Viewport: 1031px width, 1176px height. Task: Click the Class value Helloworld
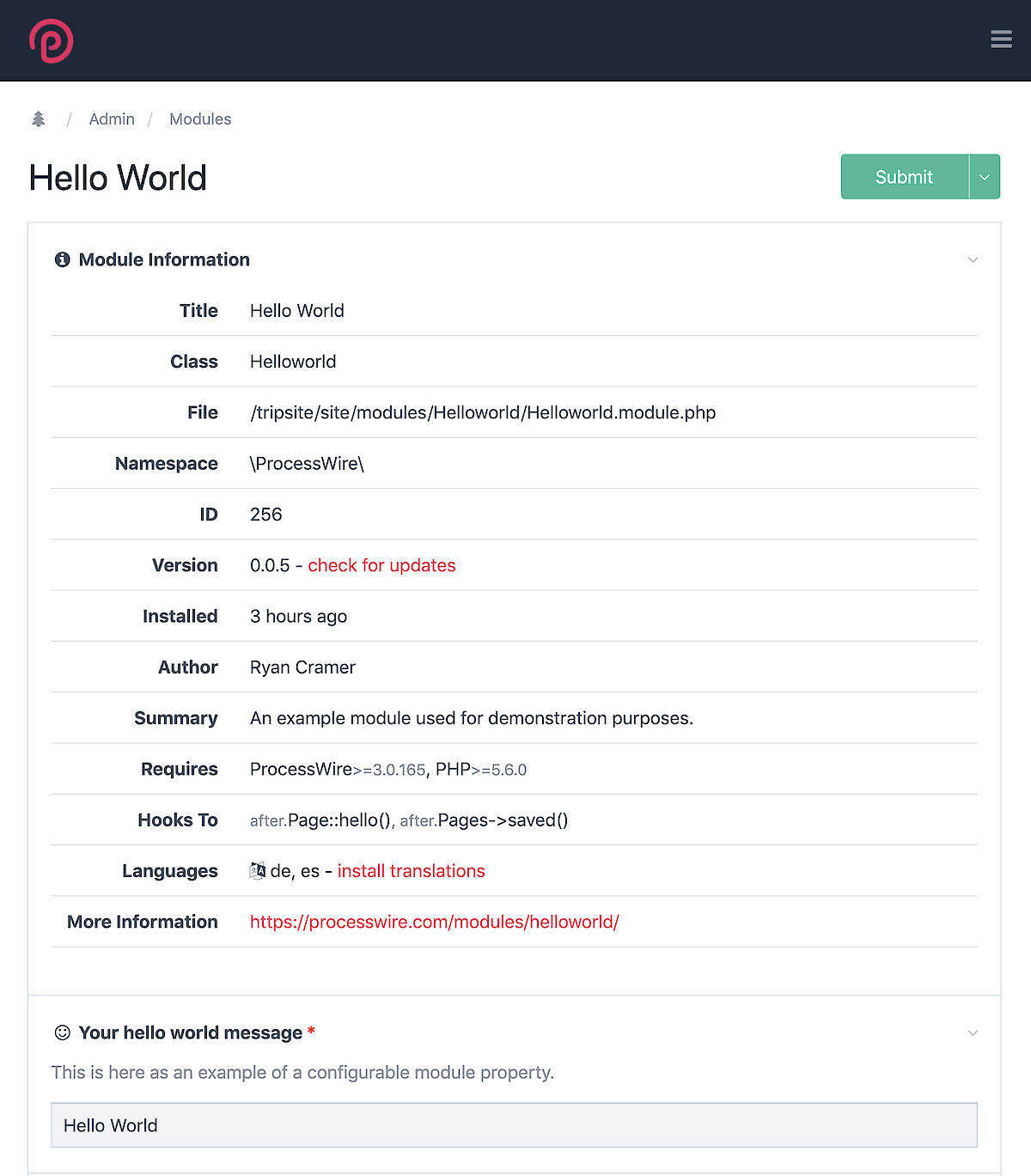(x=293, y=362)
